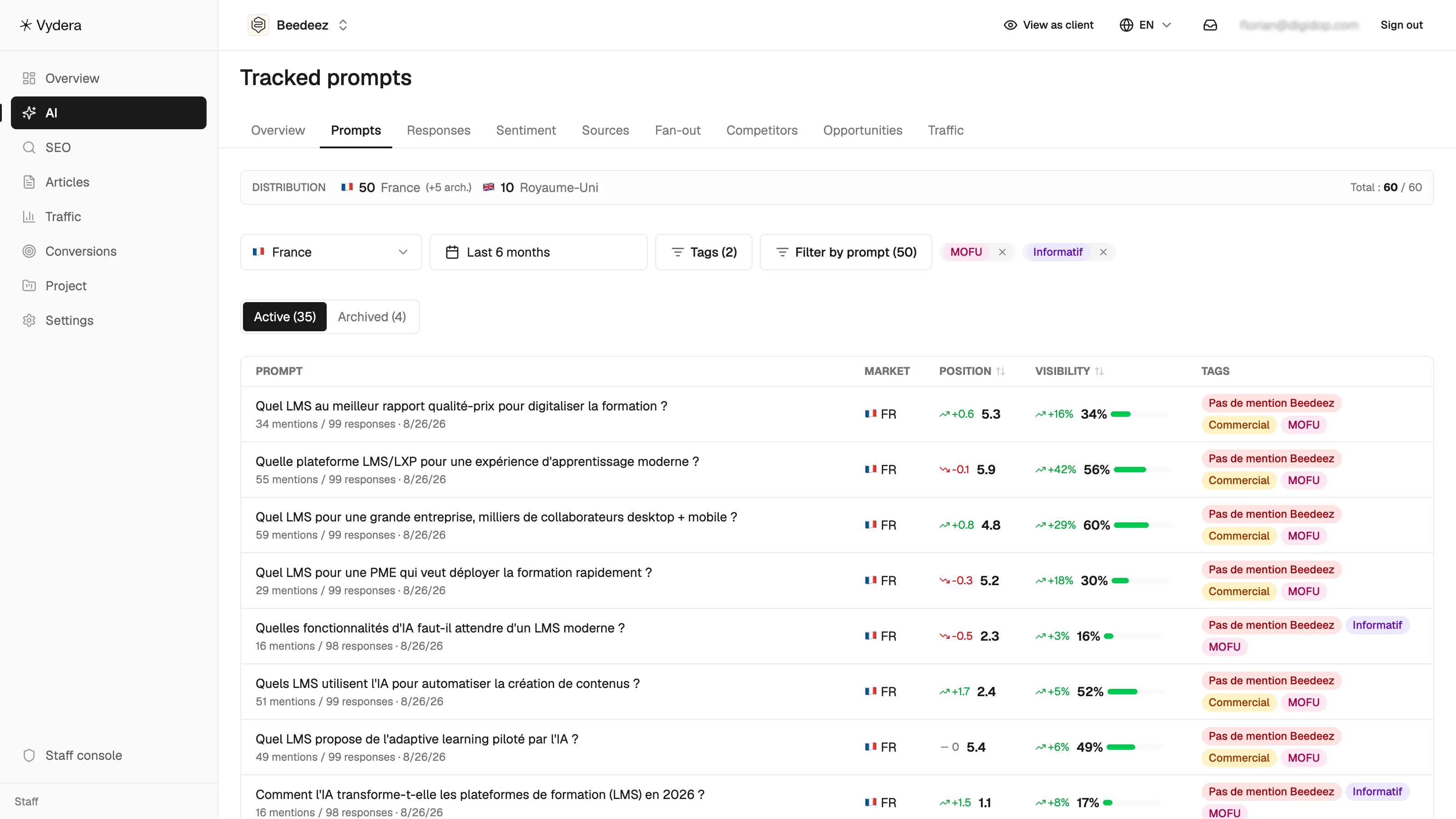Click the 52% visibility bar

[1137, 692]
